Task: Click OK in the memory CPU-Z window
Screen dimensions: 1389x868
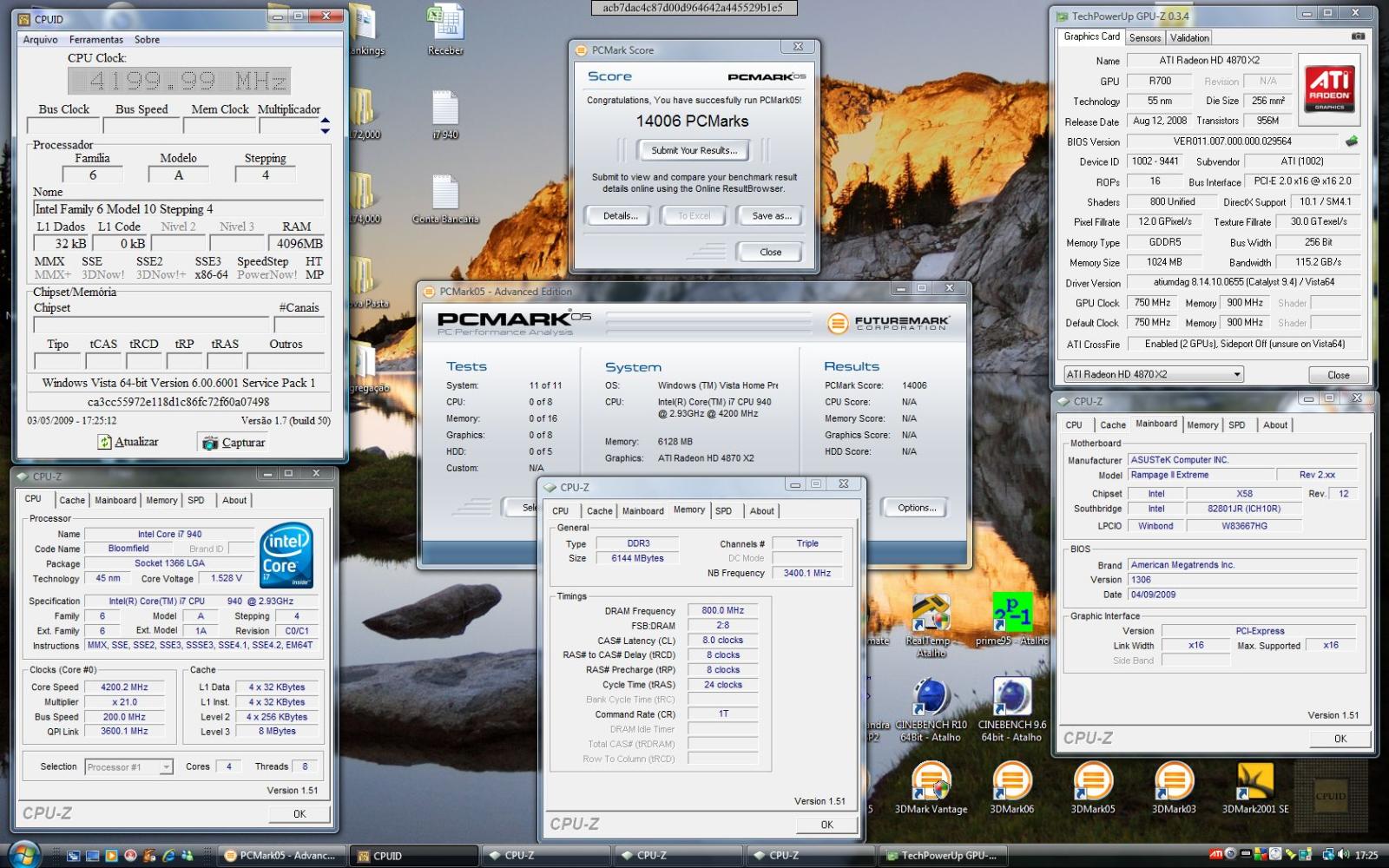Action: tap(826, 825)
